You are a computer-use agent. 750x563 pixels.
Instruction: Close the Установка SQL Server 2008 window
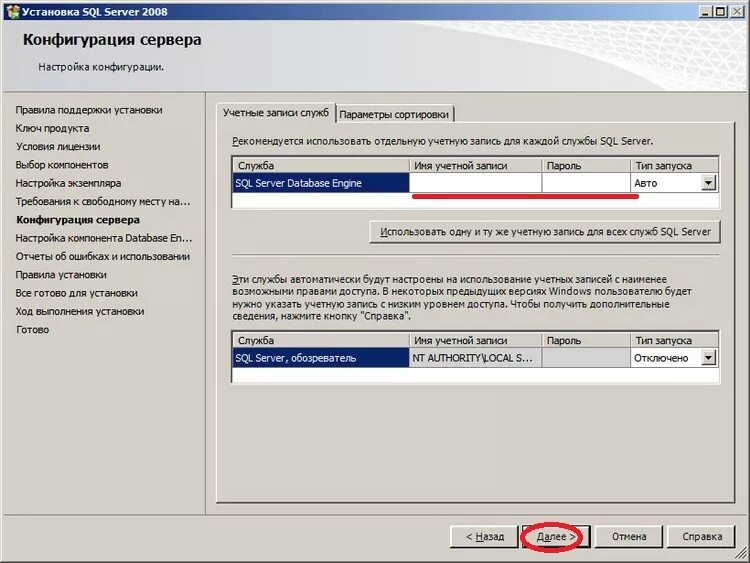tap(738, 11)
